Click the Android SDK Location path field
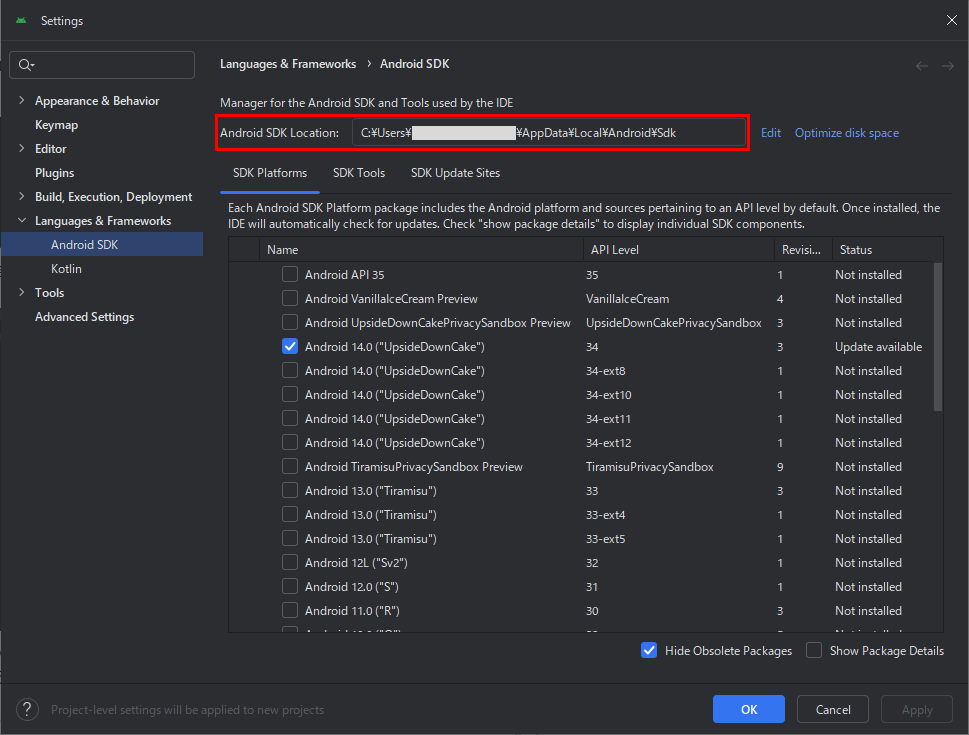The image size is (969, 735). pyautogui.click(x=548, y=133)
